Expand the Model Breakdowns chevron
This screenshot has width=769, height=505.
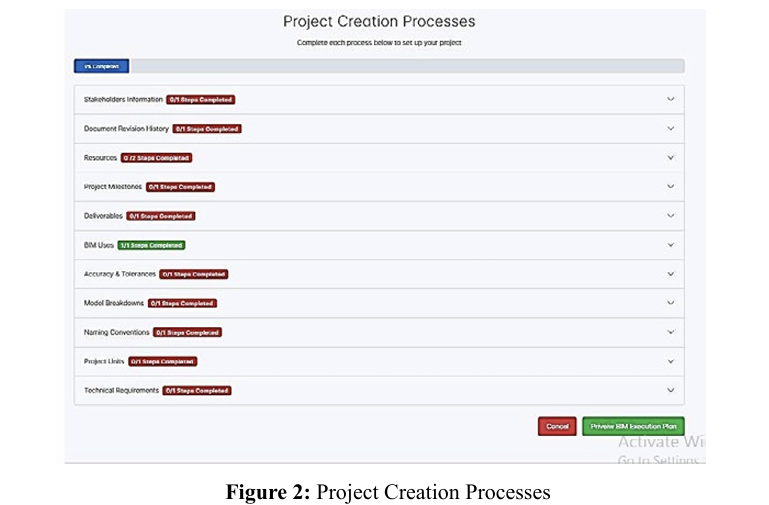tap(670, 303)
